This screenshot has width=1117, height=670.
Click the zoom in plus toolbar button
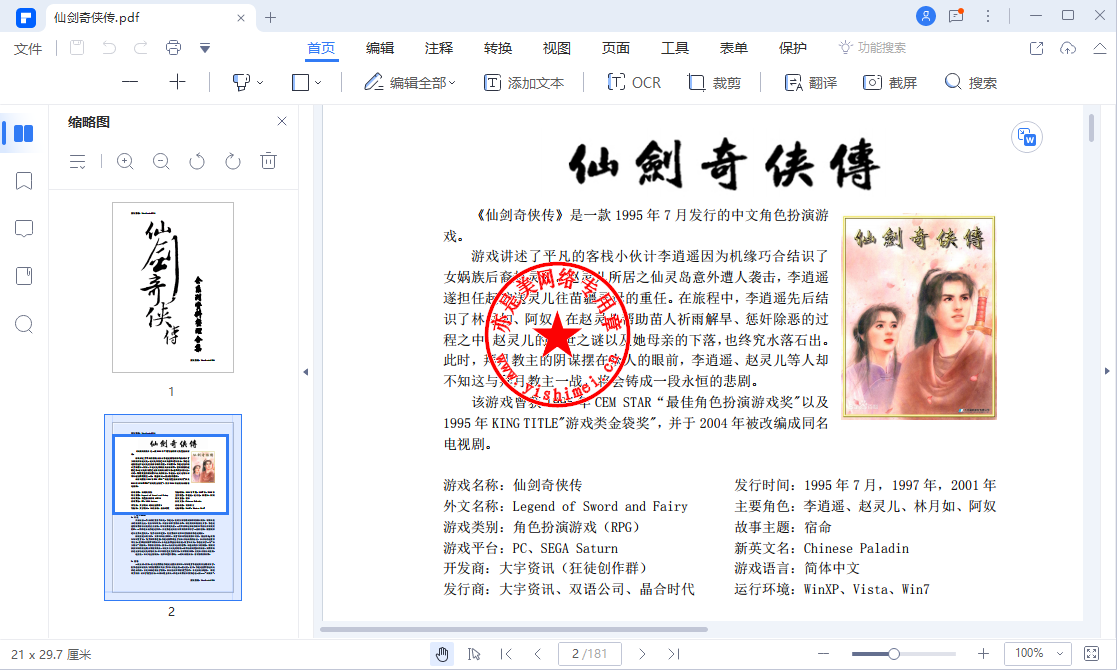click(177, 82)
